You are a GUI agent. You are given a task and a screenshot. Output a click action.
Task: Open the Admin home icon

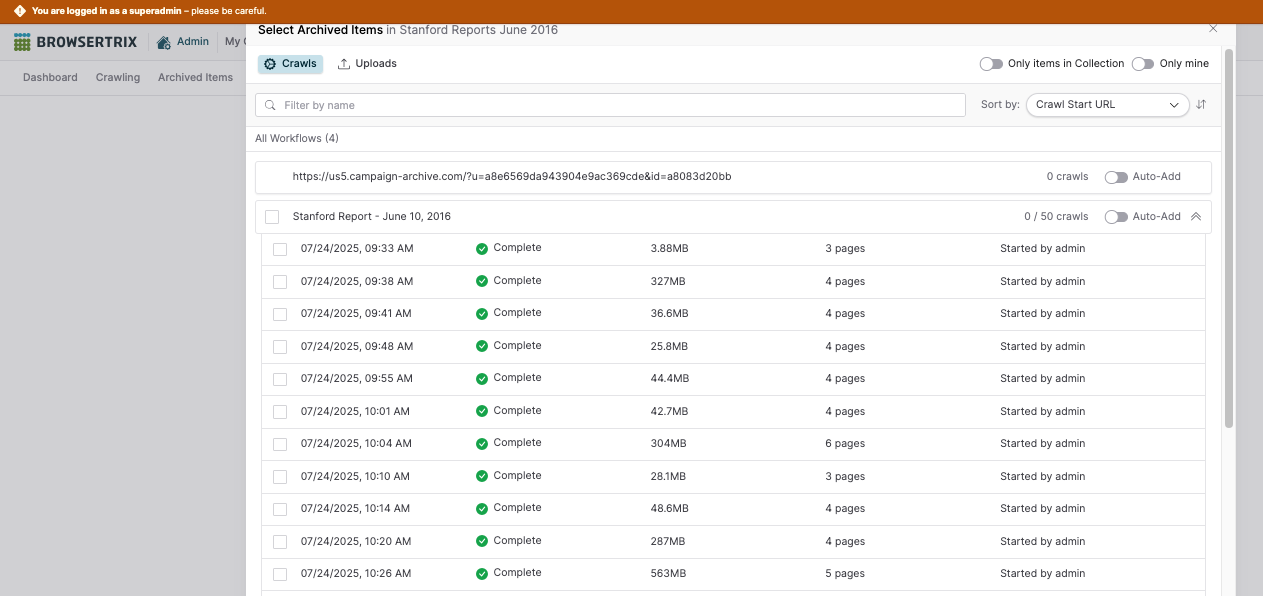(164, 43)
